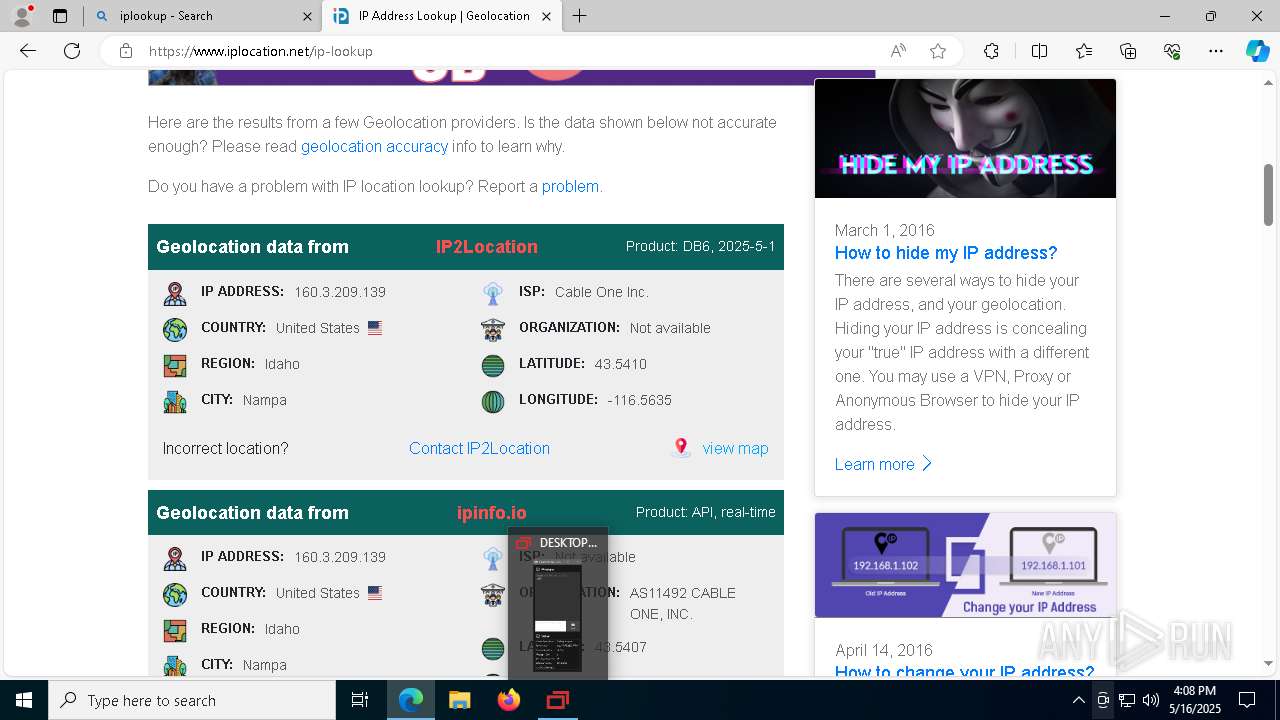The height and width of the screenshot is (720, 1280).
Task: Open a new browser tab
Action: (x=580, y=16)
